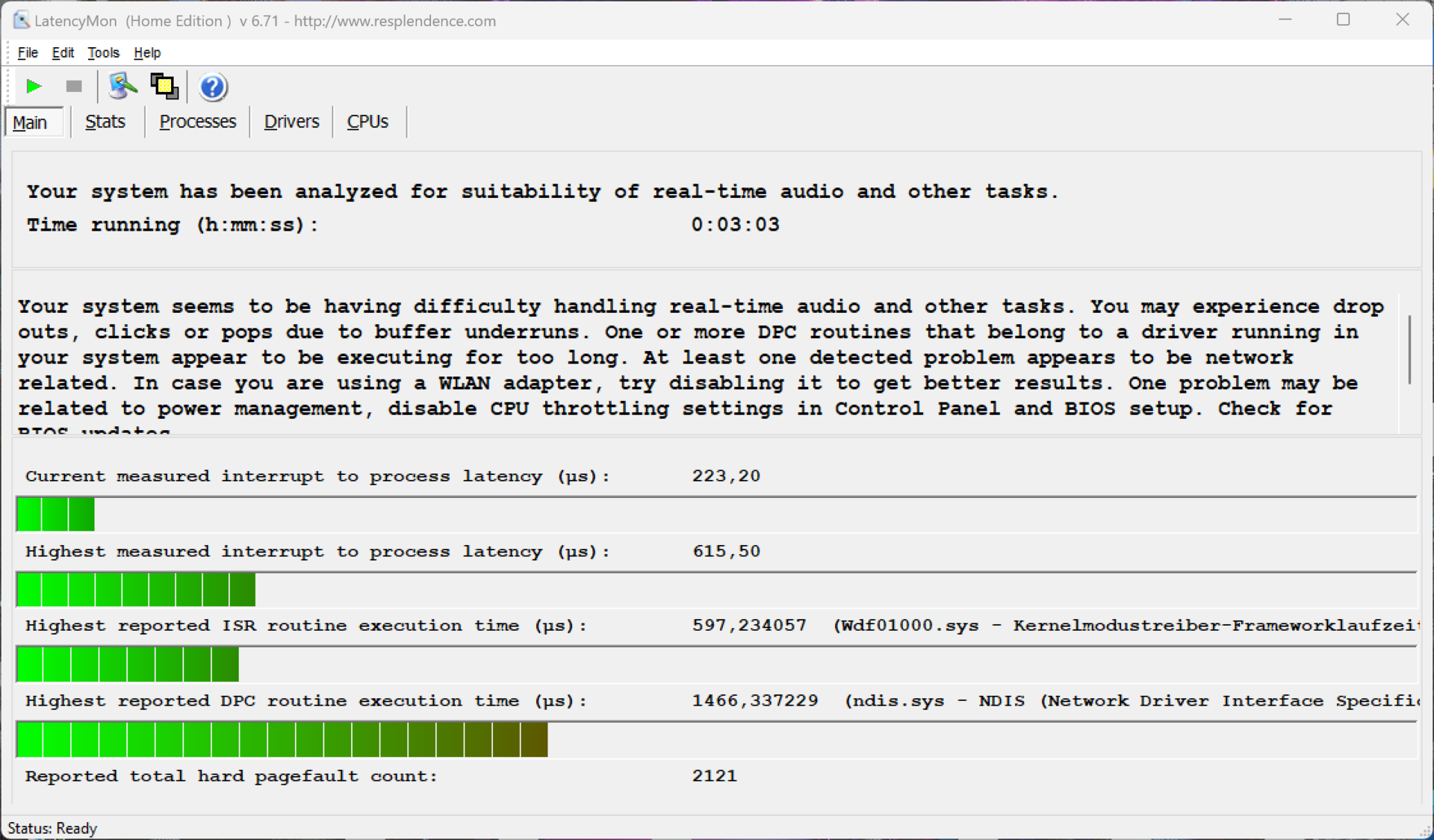
Task: Switch to the Drivers tab
Action: [291, 122]
